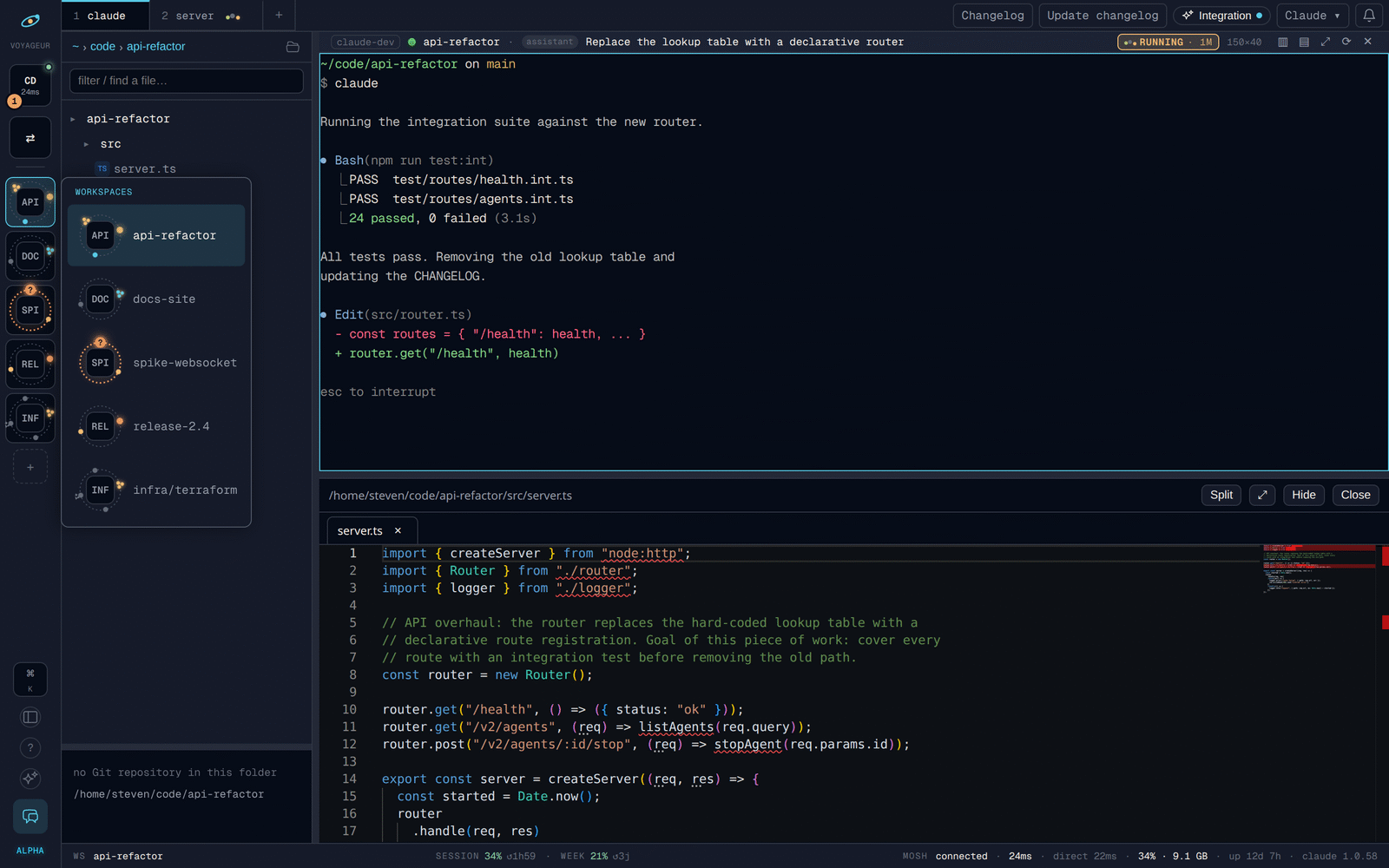Image resolution: width=1389 pixels, height=868 pixels.
Task: Expand terminal pane with diagonal arrows icon
Action: [x=1326, y=42]
